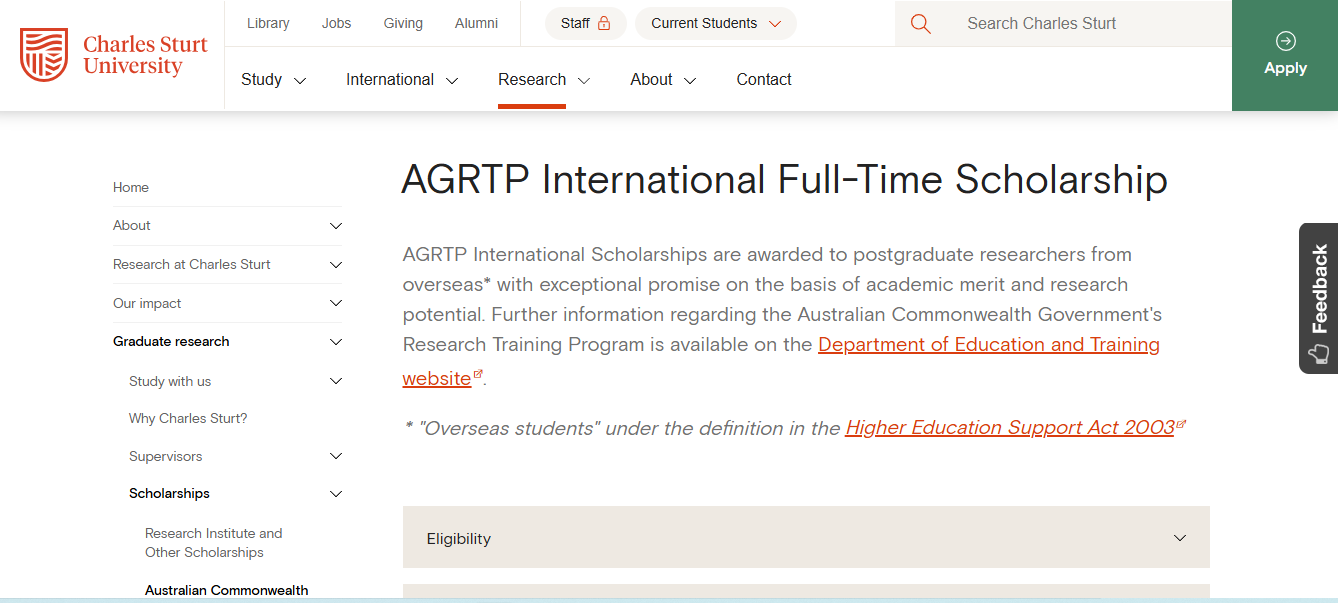Open Why Charles Sturt? sidebar link

click(x=188, y=418)
